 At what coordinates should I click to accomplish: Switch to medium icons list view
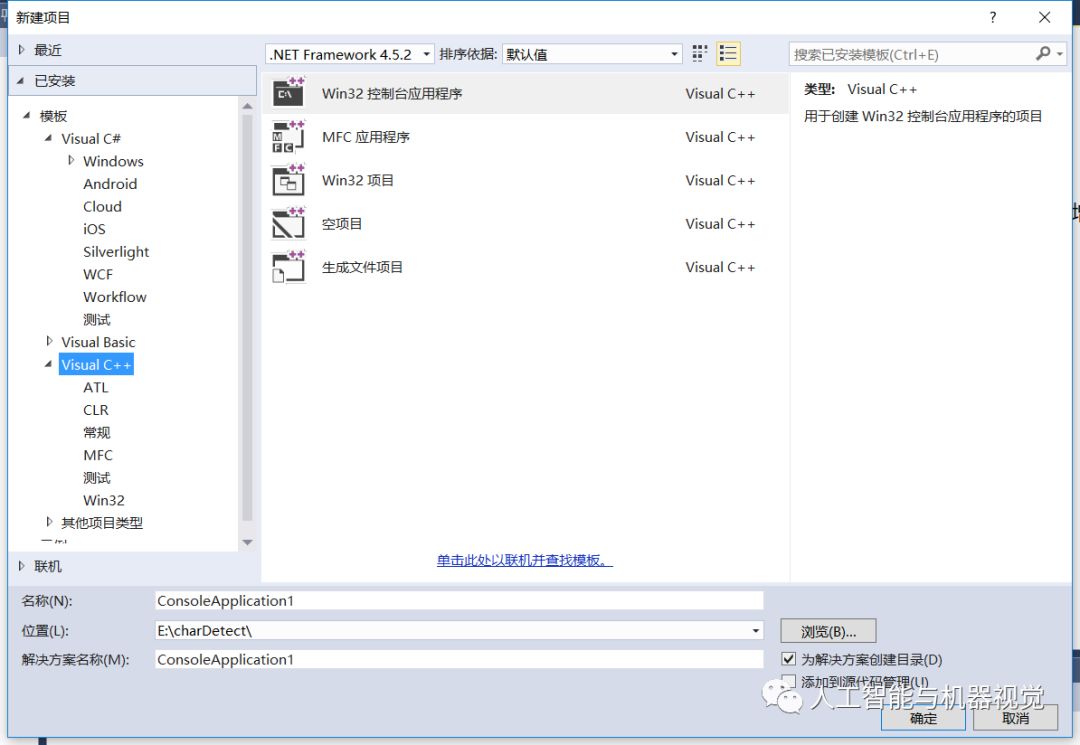click(x=728, y=54)
